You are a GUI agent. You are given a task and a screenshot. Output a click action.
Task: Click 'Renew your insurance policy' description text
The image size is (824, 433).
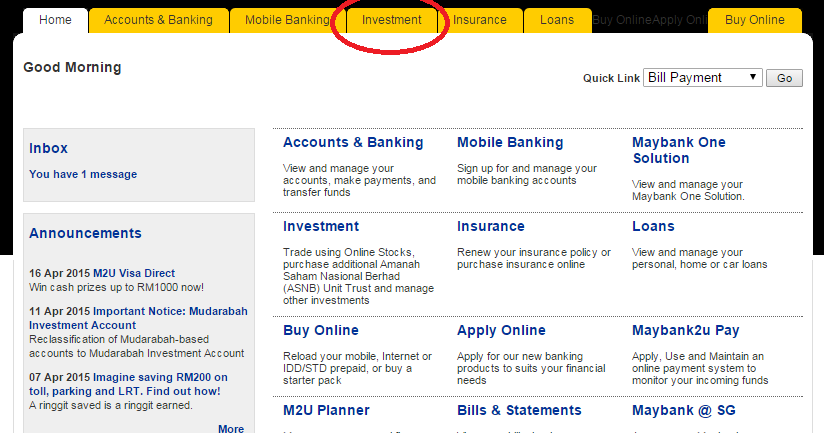(534, 259)
